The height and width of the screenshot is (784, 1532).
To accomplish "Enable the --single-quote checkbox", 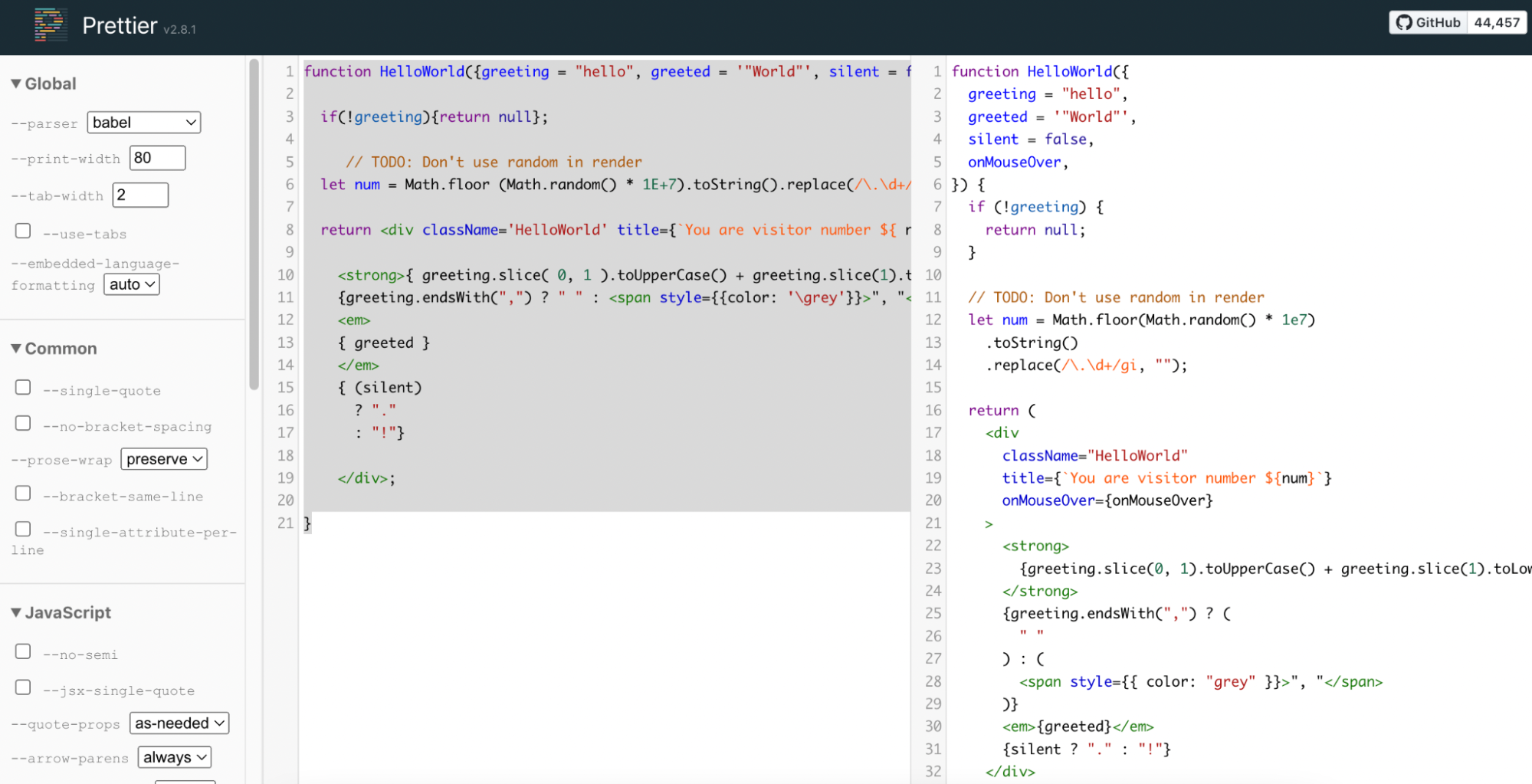I will [x=23, y=387].
